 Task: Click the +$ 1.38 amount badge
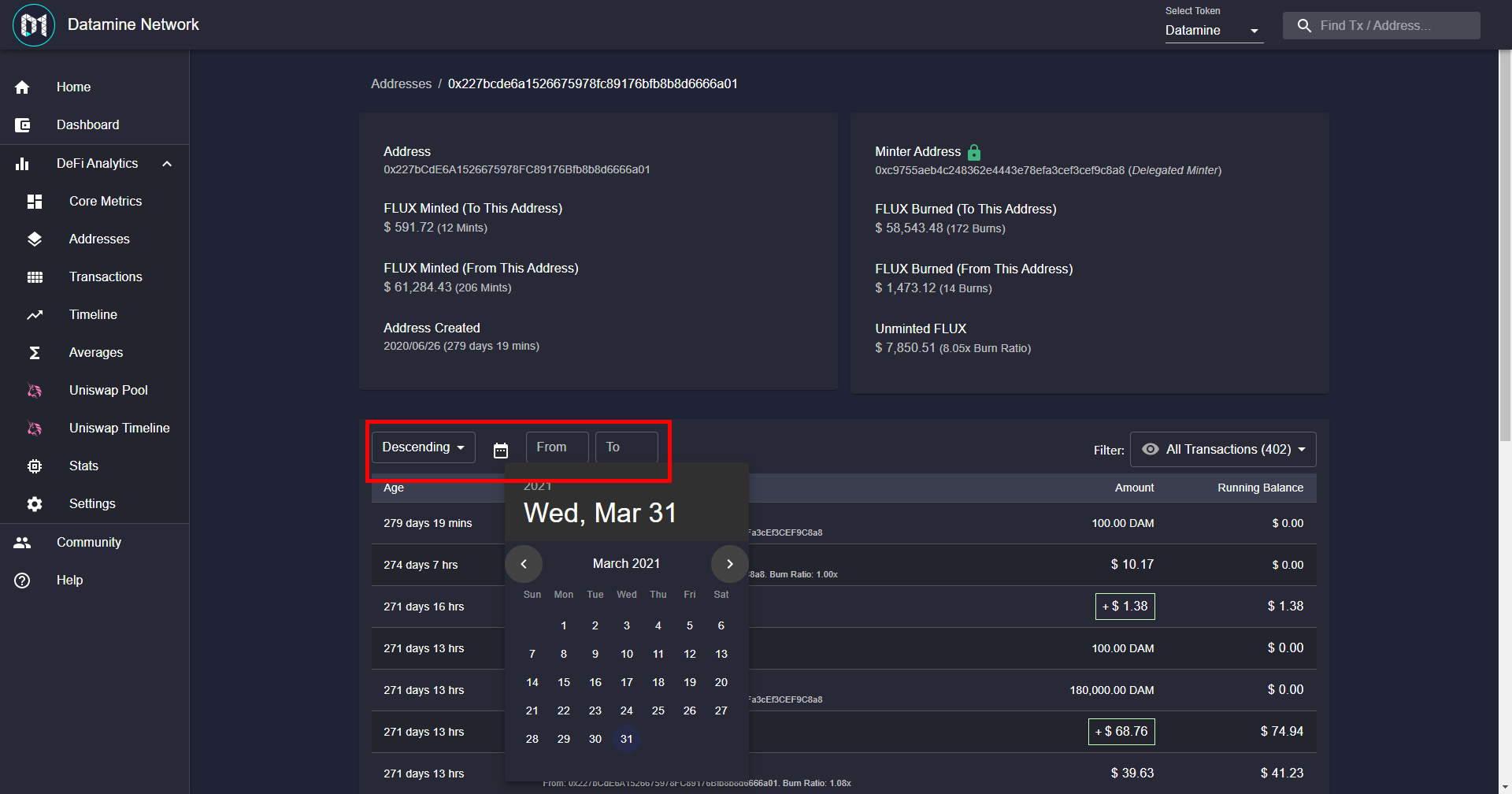[1125, 607]
